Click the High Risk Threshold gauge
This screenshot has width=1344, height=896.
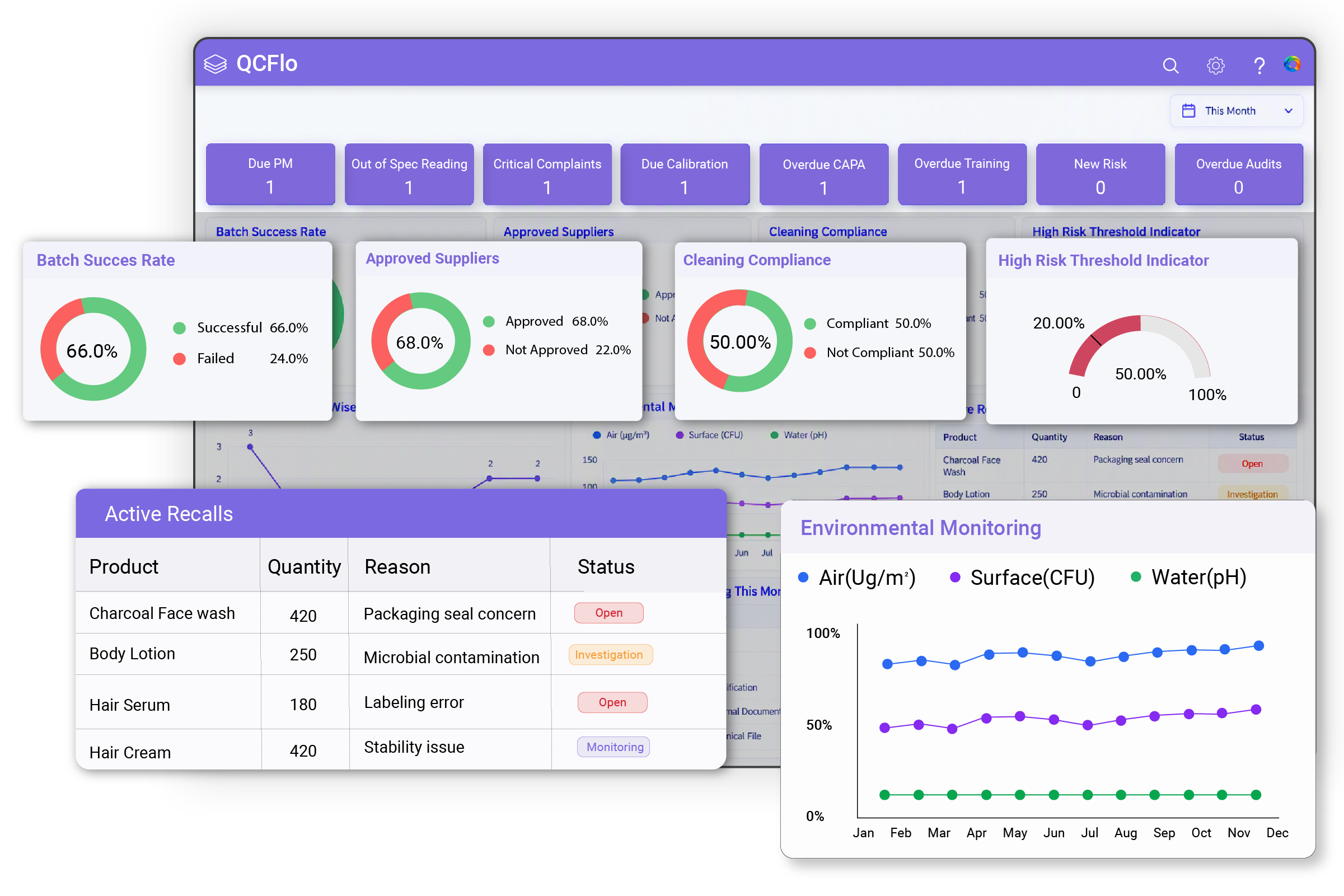point(1140,346)
